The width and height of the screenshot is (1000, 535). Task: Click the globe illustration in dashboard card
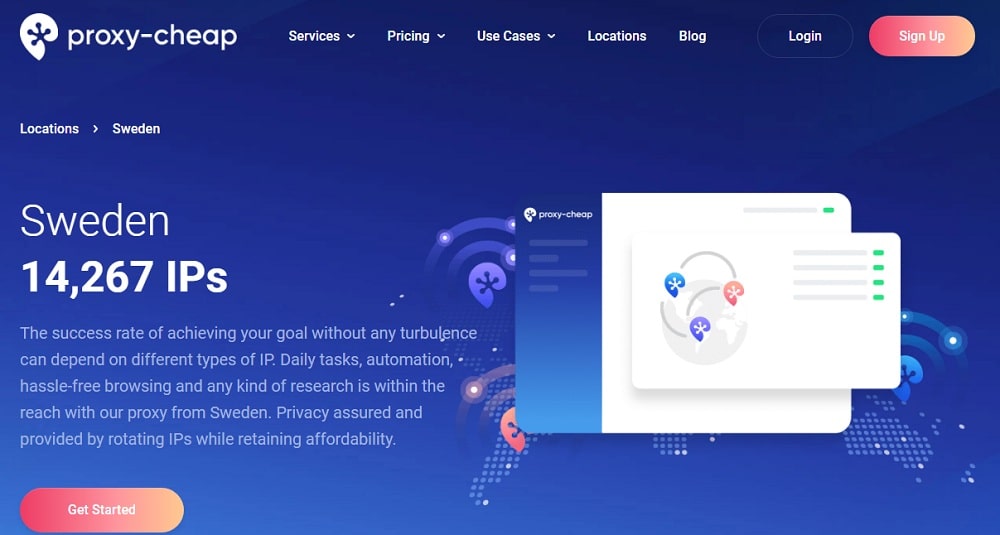click(704, 322)
